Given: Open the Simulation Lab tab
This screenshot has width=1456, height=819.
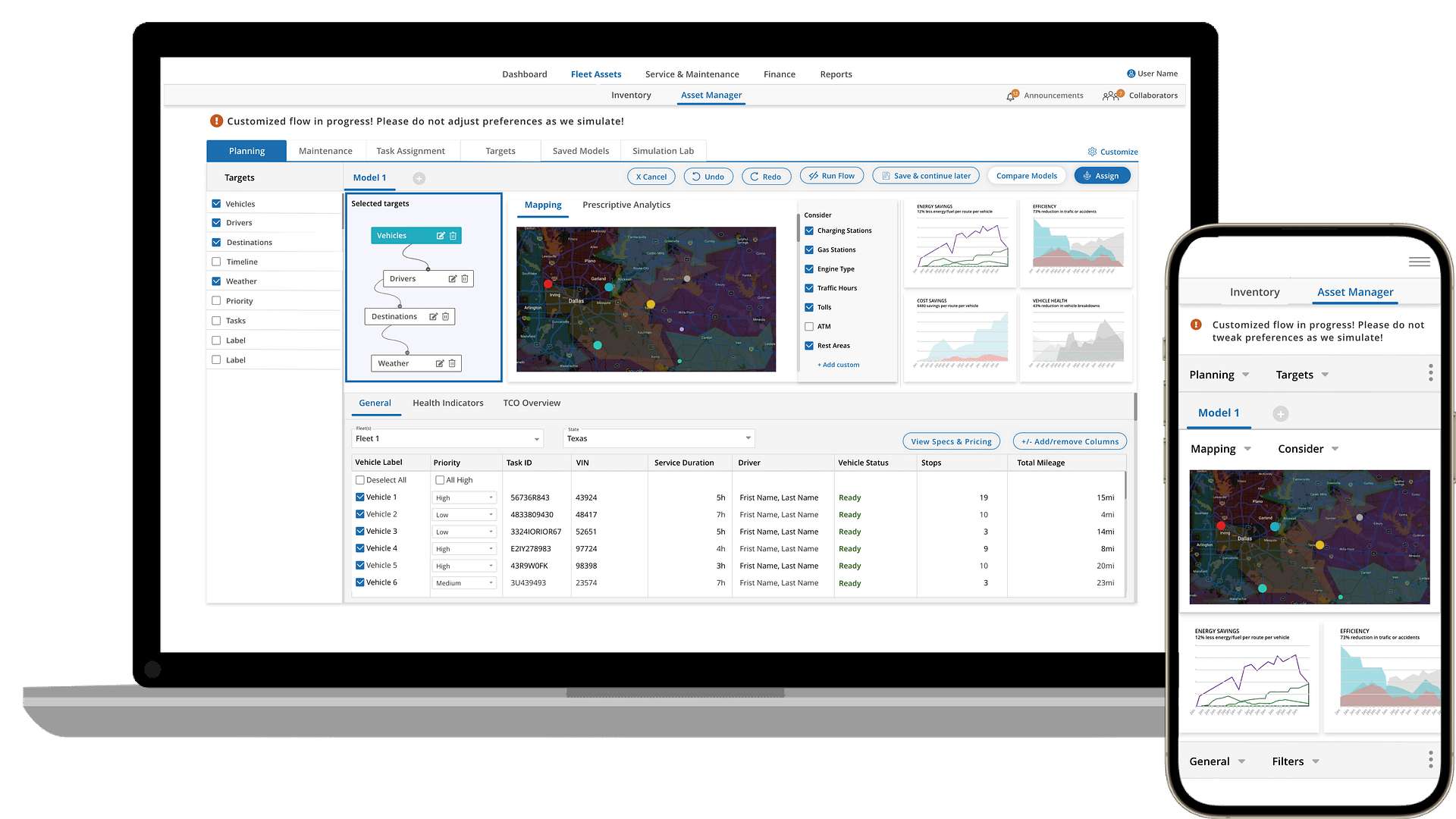Looking at the screenshot, I should click(663, 151).
